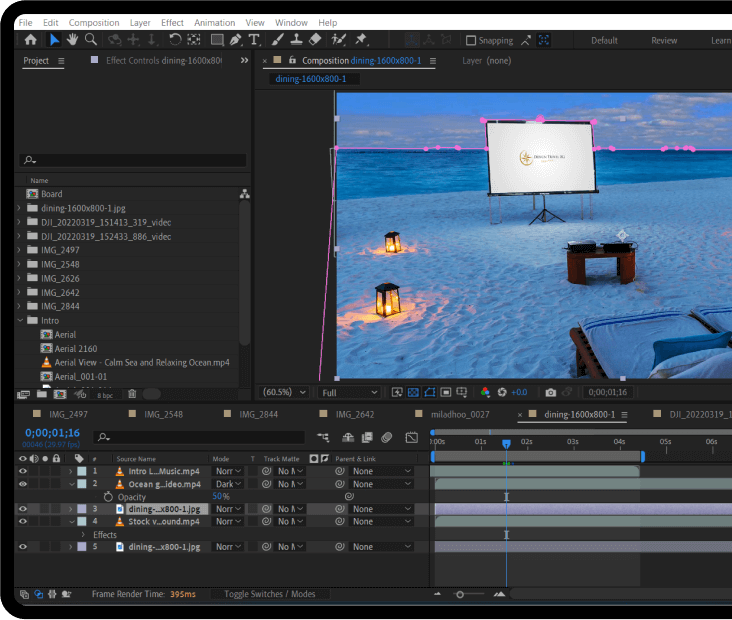The image size is (732, 620).
Task: Toggle the Snapping checkbox
Action: 471,41
